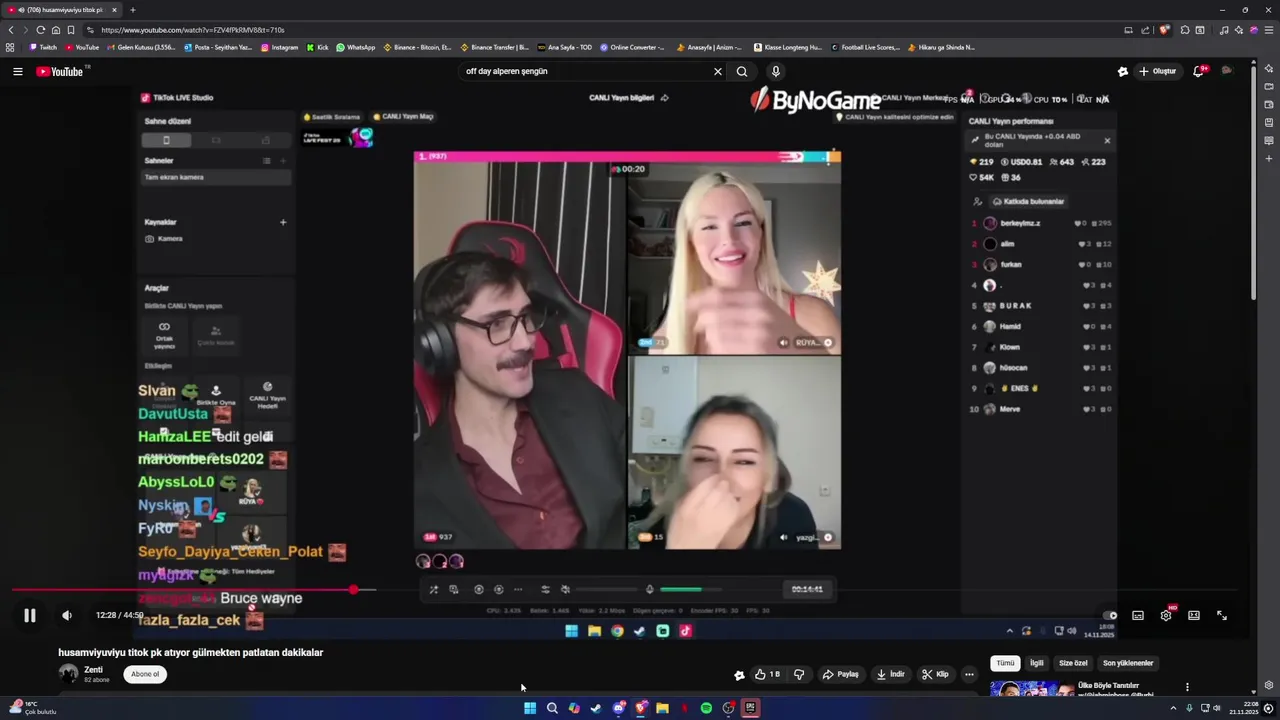Open WhatsApp bookmark

point(355,47)
